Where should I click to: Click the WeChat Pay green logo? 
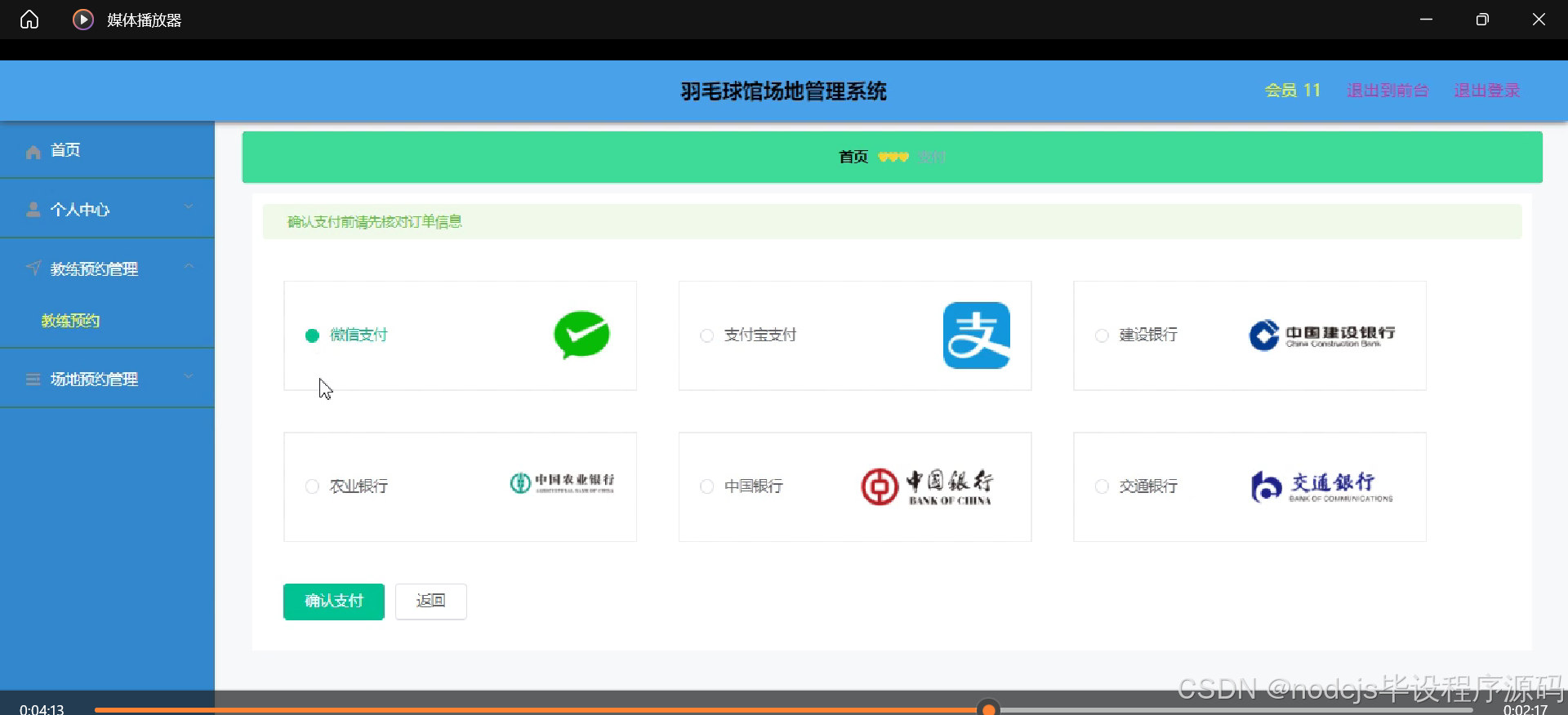click(582, 335)
